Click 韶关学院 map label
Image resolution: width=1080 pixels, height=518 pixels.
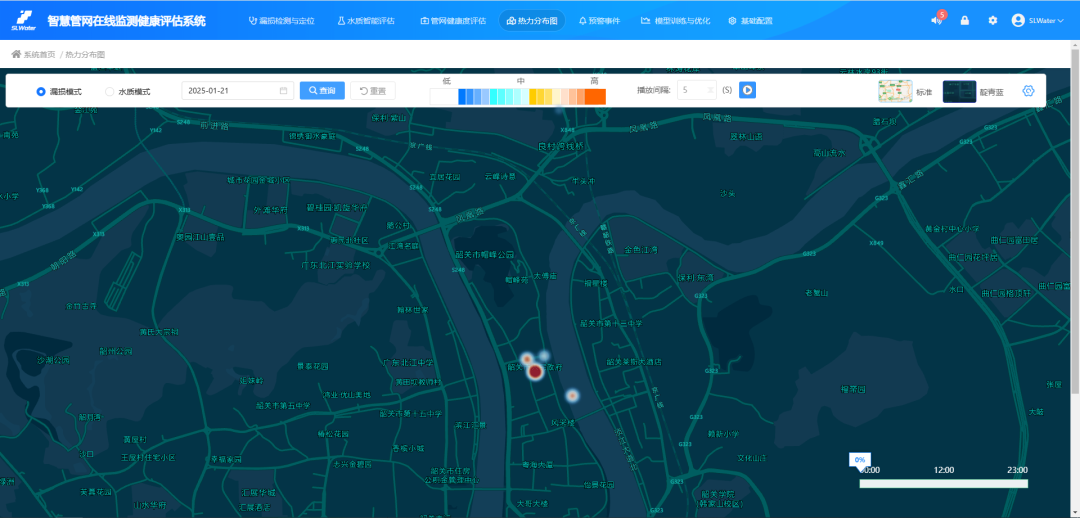[x=718, y=494]
